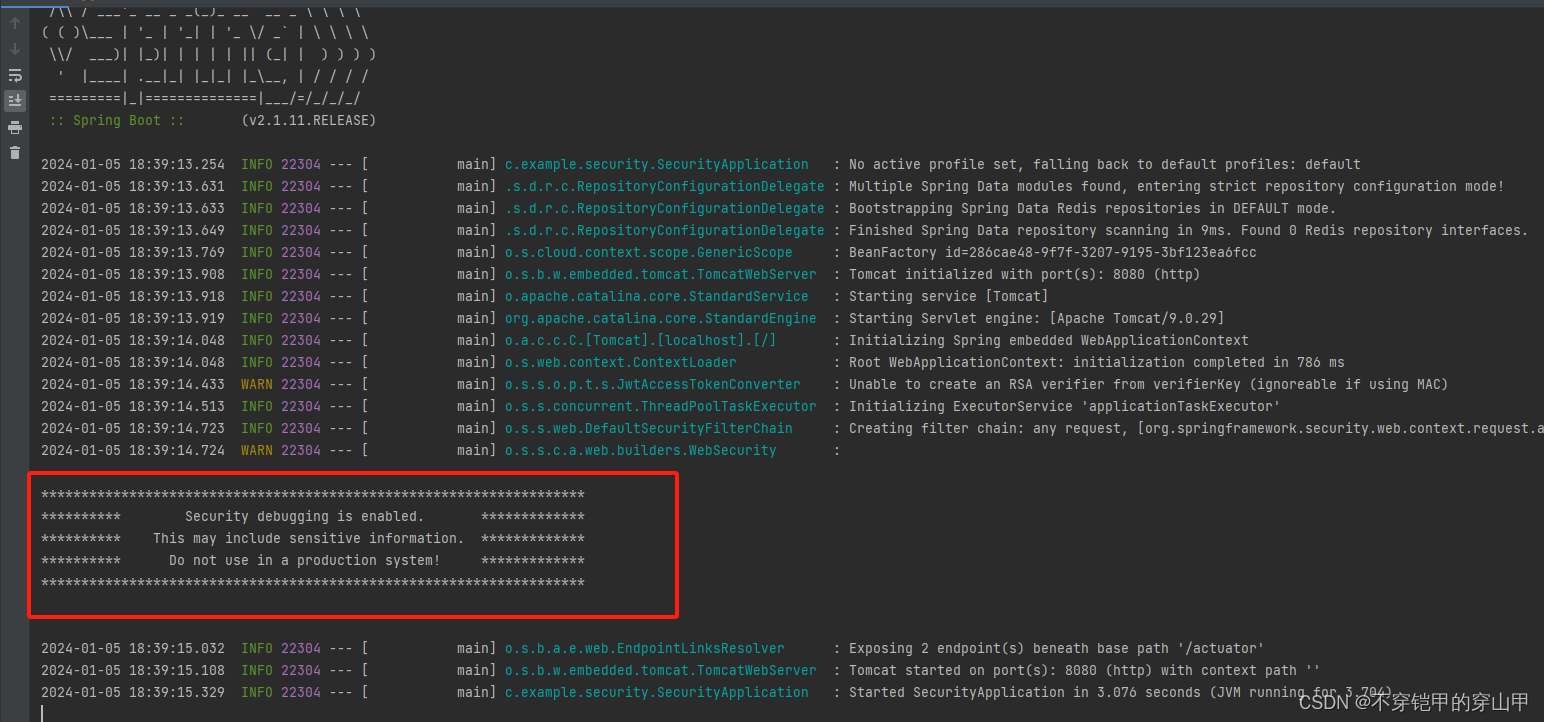
Task: Click 'Exposing 2 endpoint(s) beneath base path' message
Action: click(x=1056, y=648)
